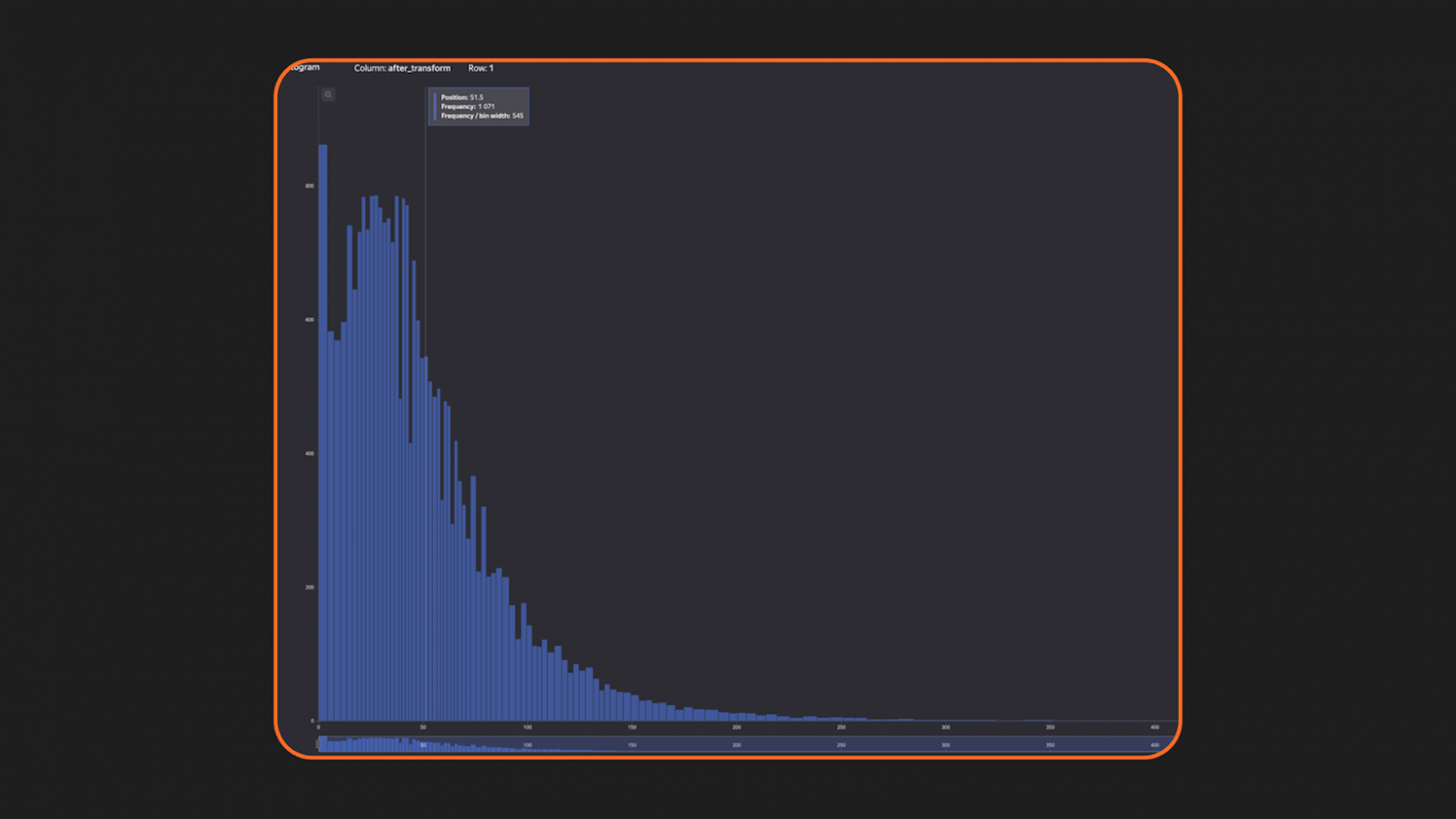Click the left handle of the range navigator
This screenshot has width=1456, height=819.
318,744
